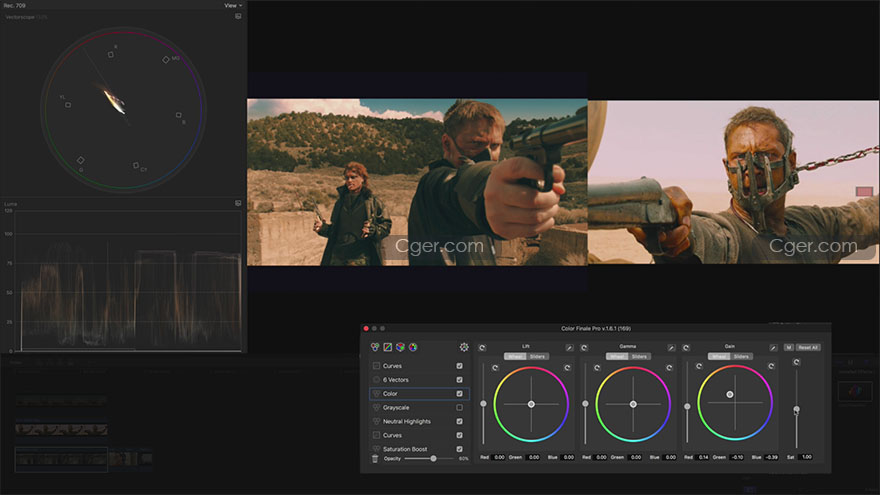Reset the Saturation slider
The height and width of the screenshot is (495, 880).
click(x=796, y=363)
